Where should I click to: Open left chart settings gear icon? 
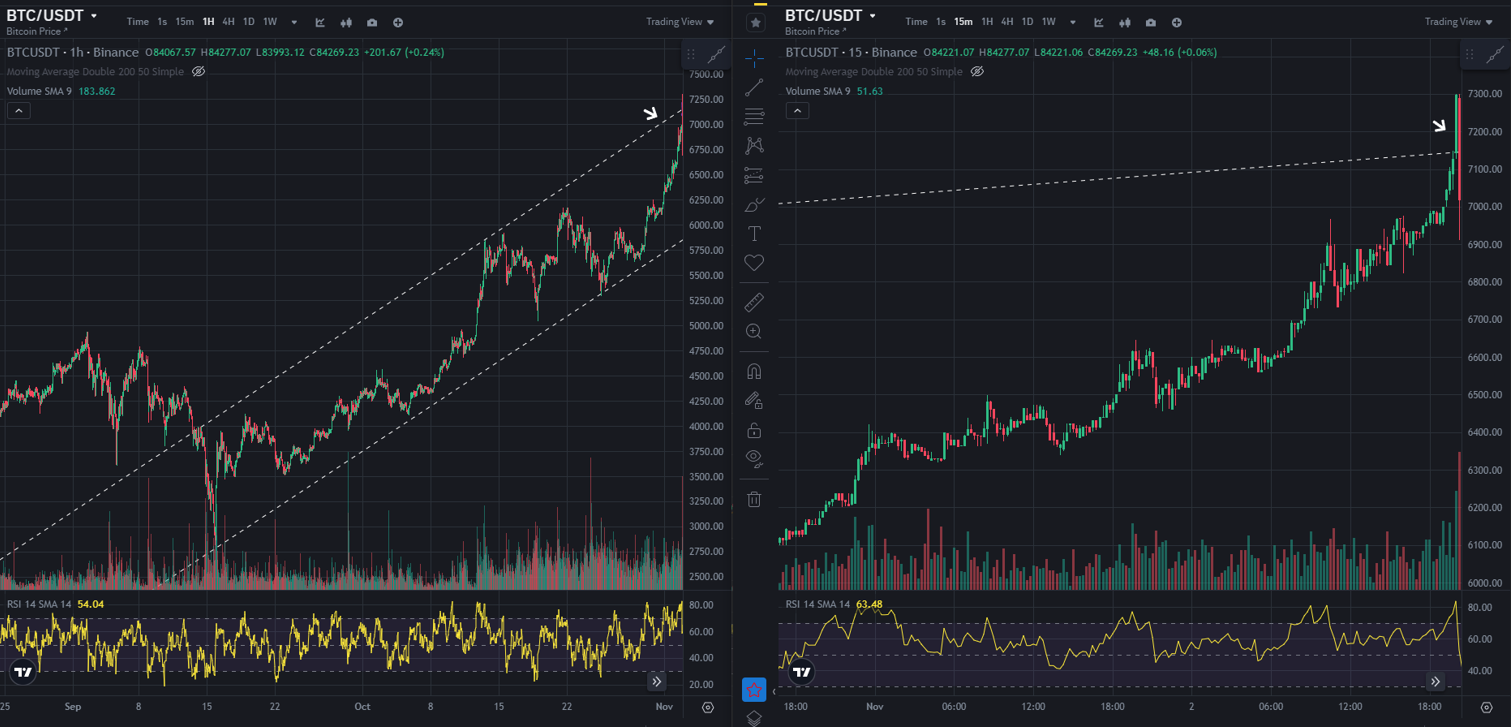(708, 707)
